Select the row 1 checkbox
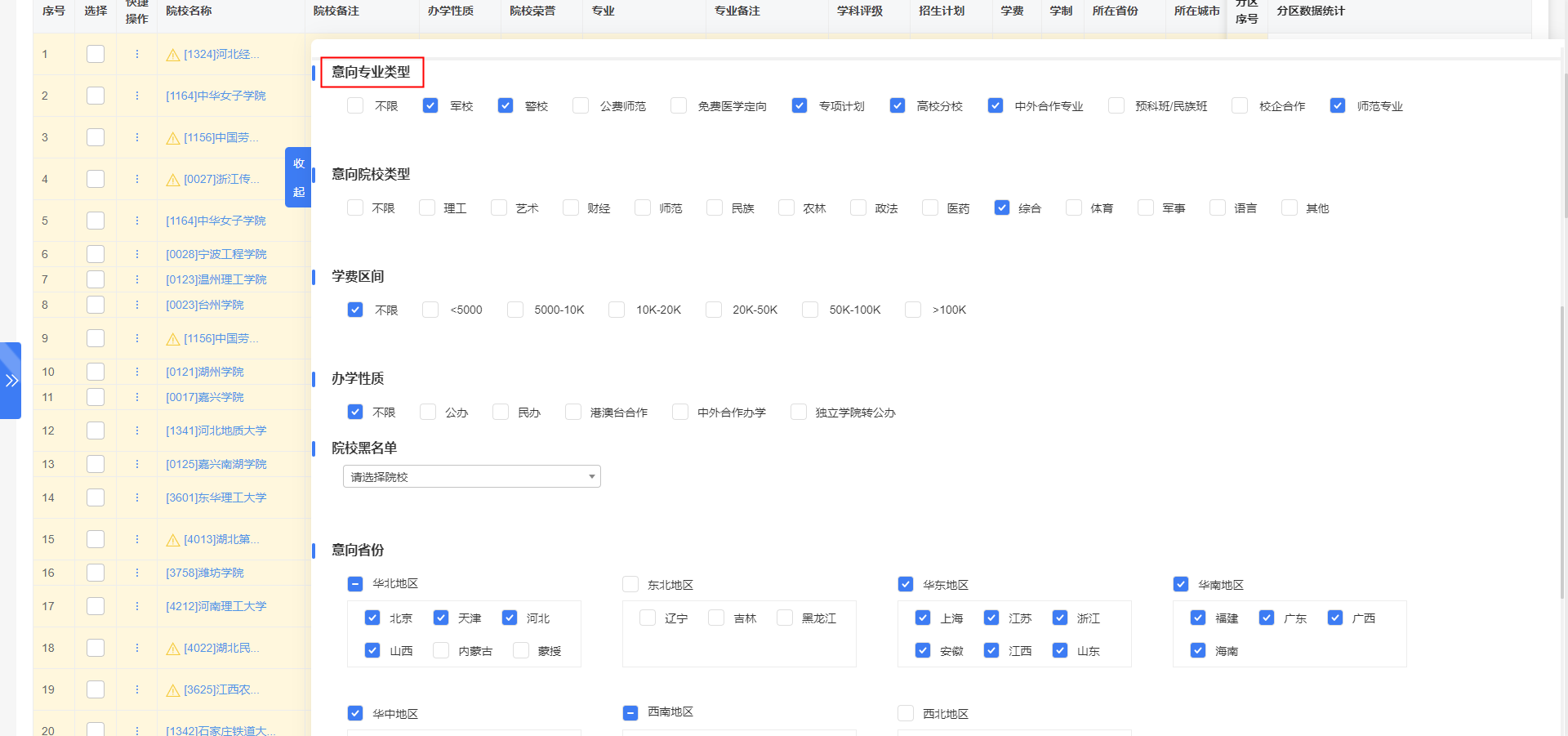Image resolution: width=1568 pixels, height=736 pixels. click(x=95, y=54)
